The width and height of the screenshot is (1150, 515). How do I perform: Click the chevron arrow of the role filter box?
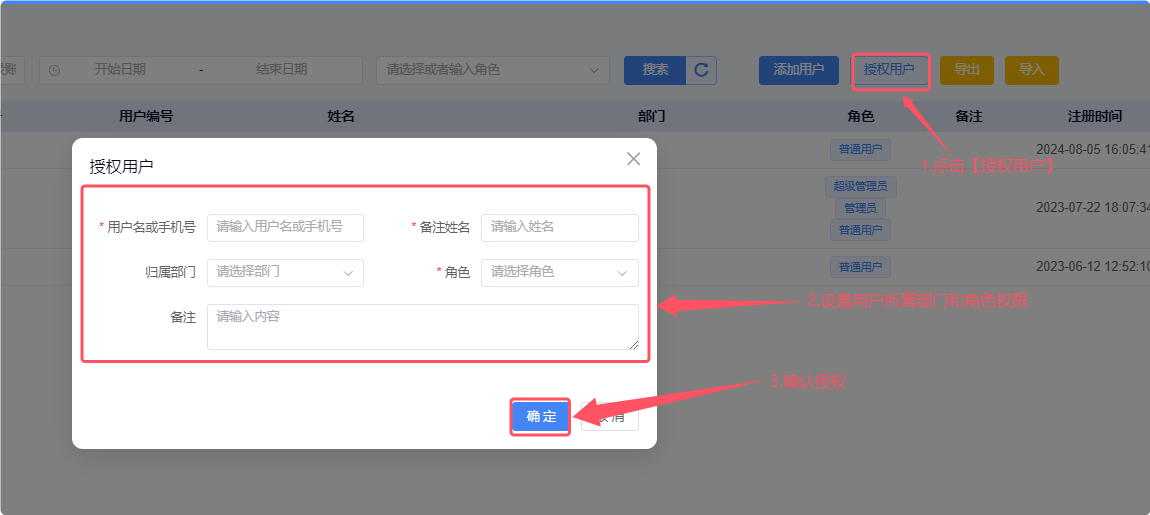pos(594,70)
